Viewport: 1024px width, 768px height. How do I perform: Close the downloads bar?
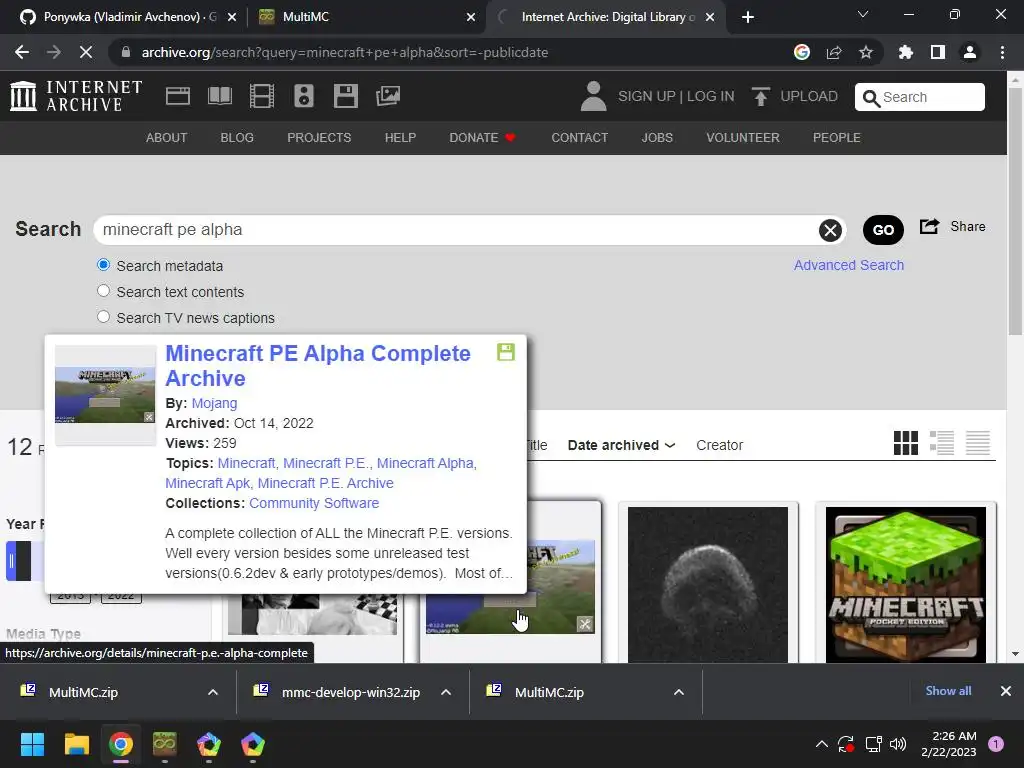pyautogui.click(x=1006, y=691)
